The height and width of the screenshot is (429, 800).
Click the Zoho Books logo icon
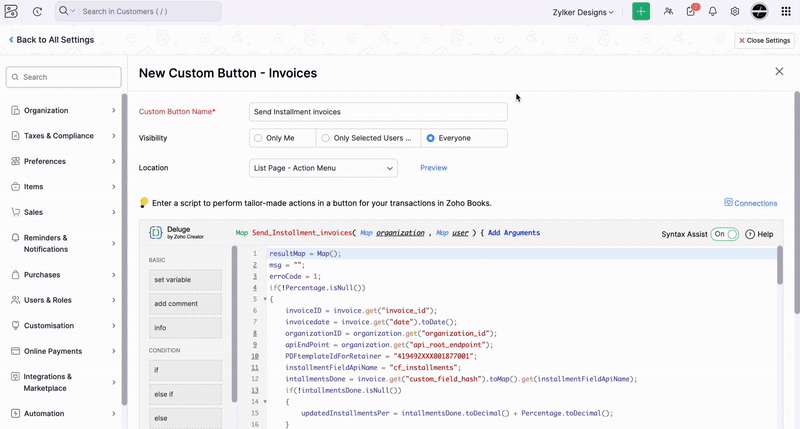coord(11,11)
